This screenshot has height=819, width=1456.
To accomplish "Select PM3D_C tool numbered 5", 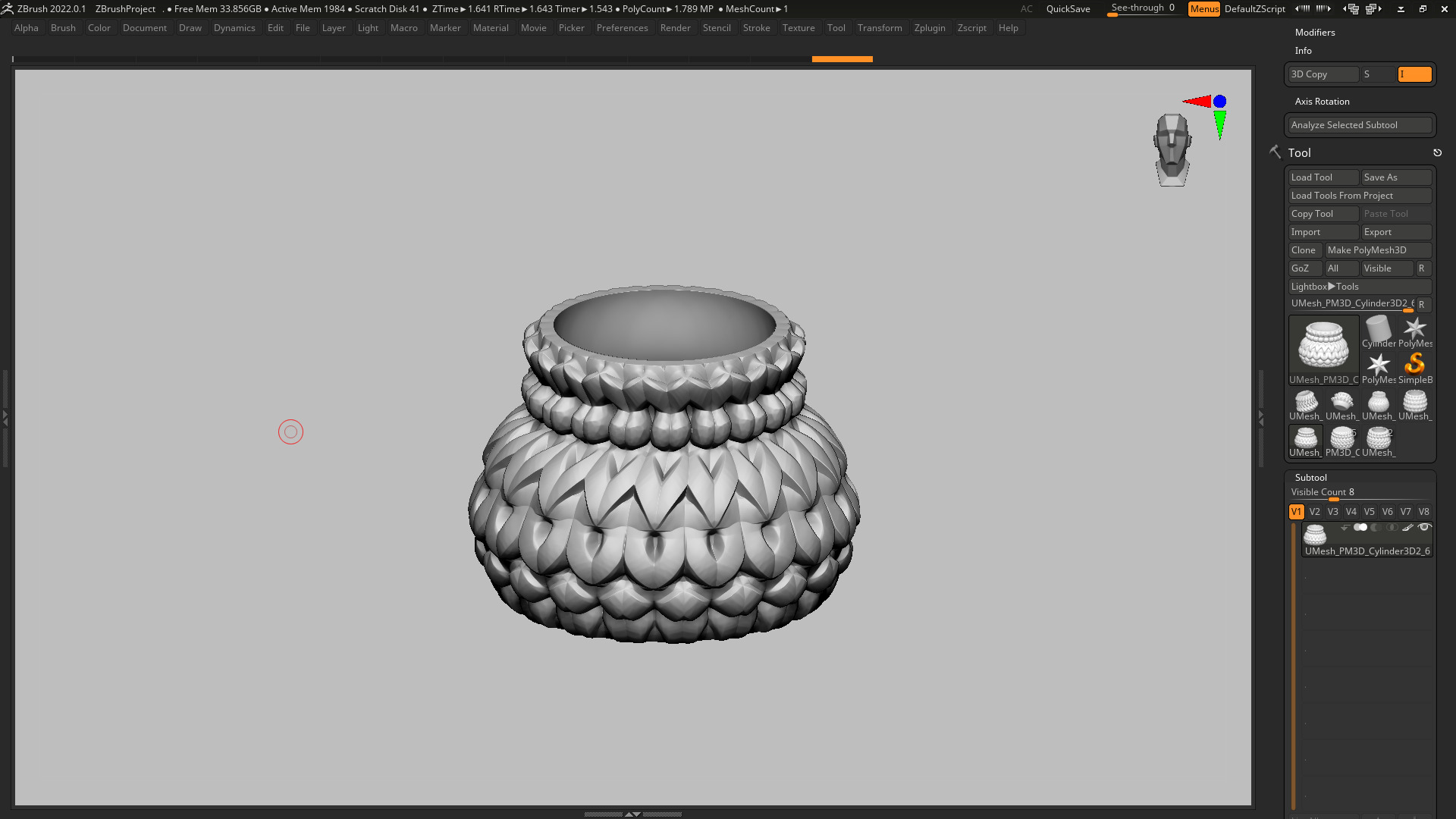I will coord(1341,441).
